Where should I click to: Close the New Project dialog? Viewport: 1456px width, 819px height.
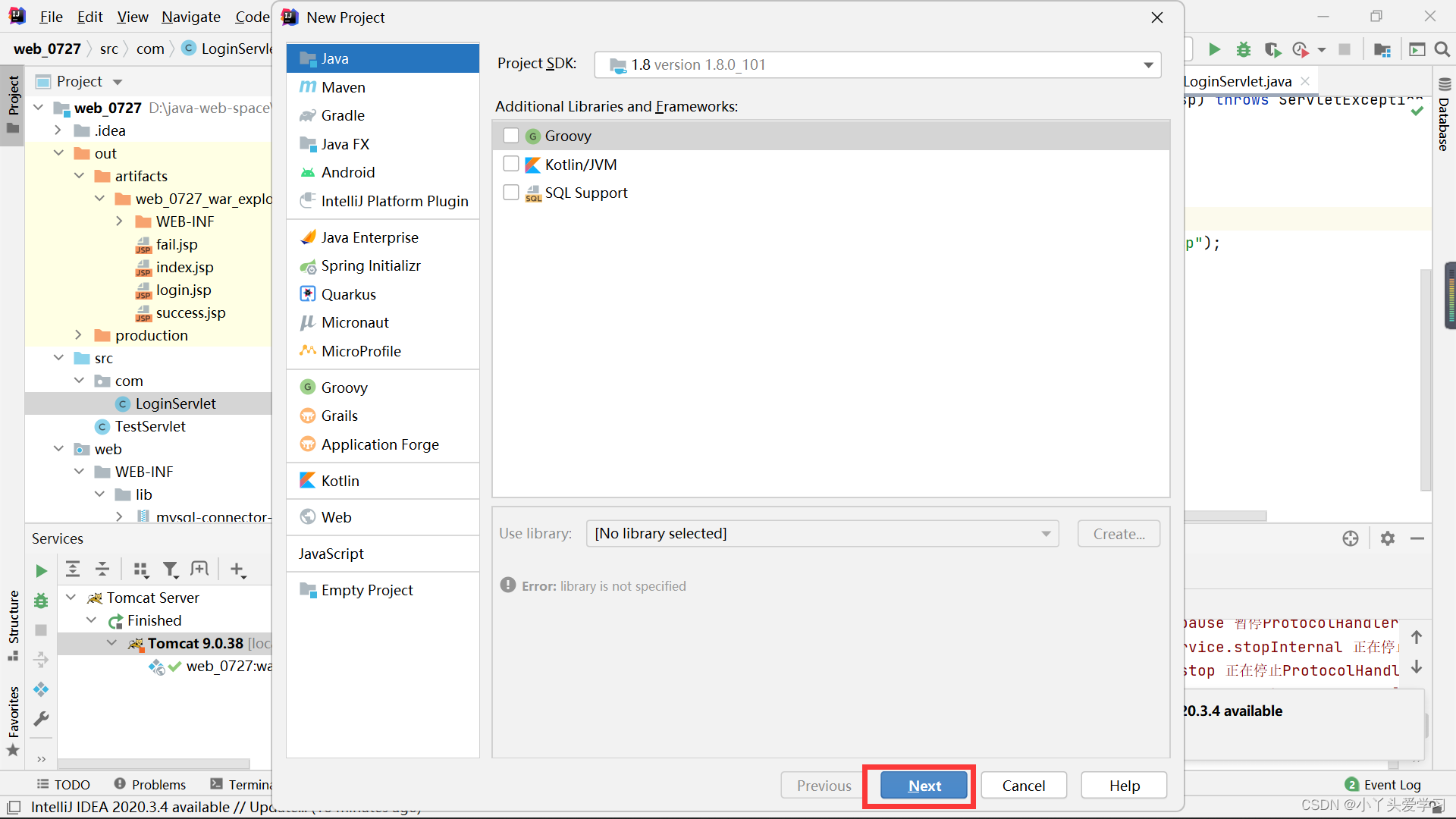click(1157, 17)
